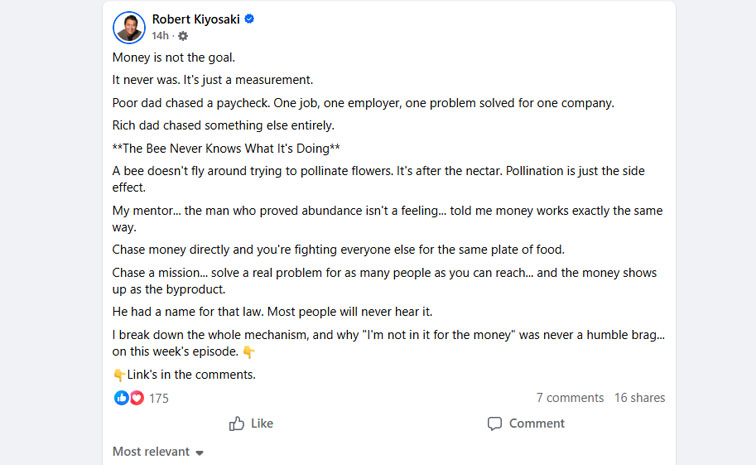Click "The Bee Never Knows What It's Doing" line
The width and height of the screenshot is (756, 465).
pyautogui.click(x=226, y=149)
